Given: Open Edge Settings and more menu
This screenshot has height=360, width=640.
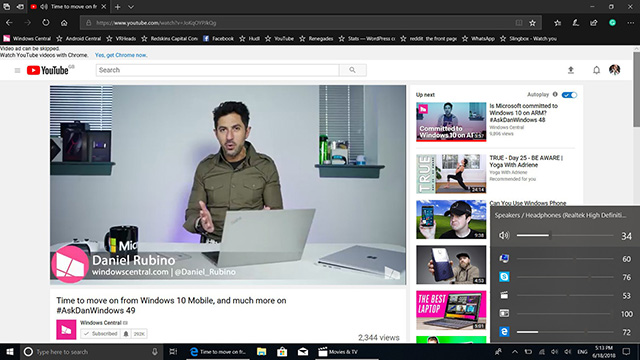Looking at the screenshot, I should (631, 23).
